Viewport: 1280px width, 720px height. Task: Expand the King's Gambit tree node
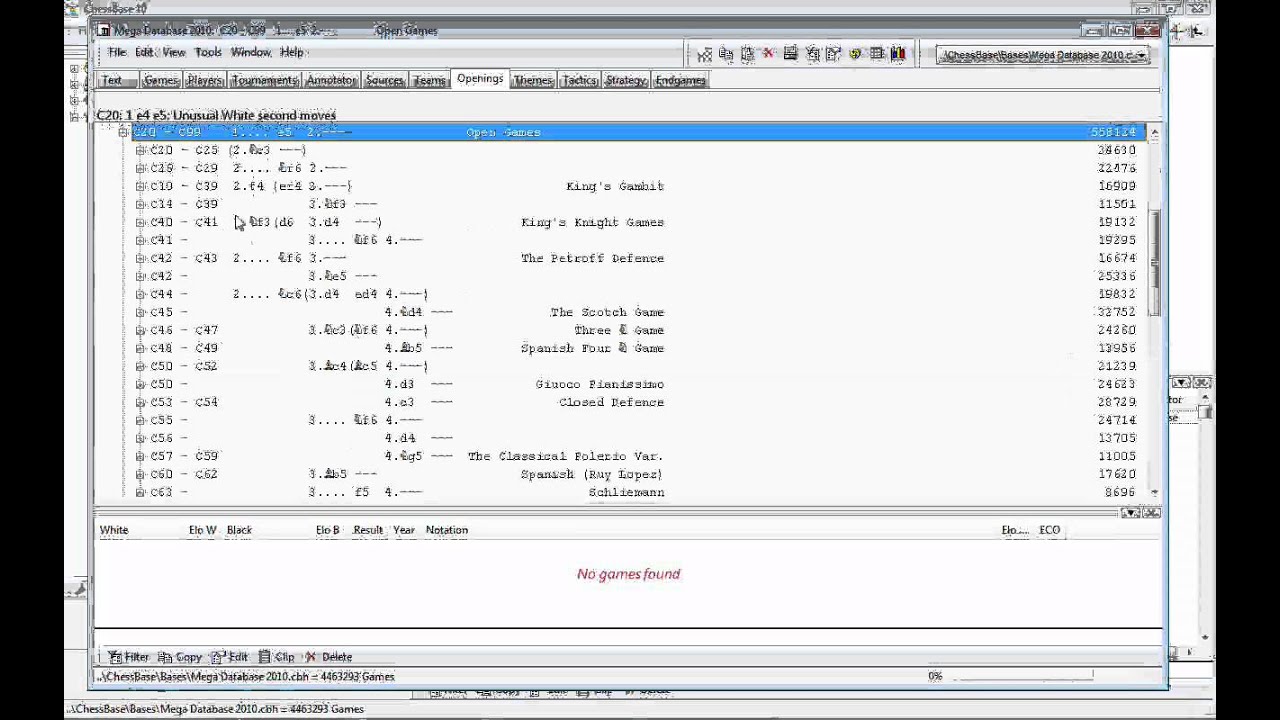click(140, 186)
